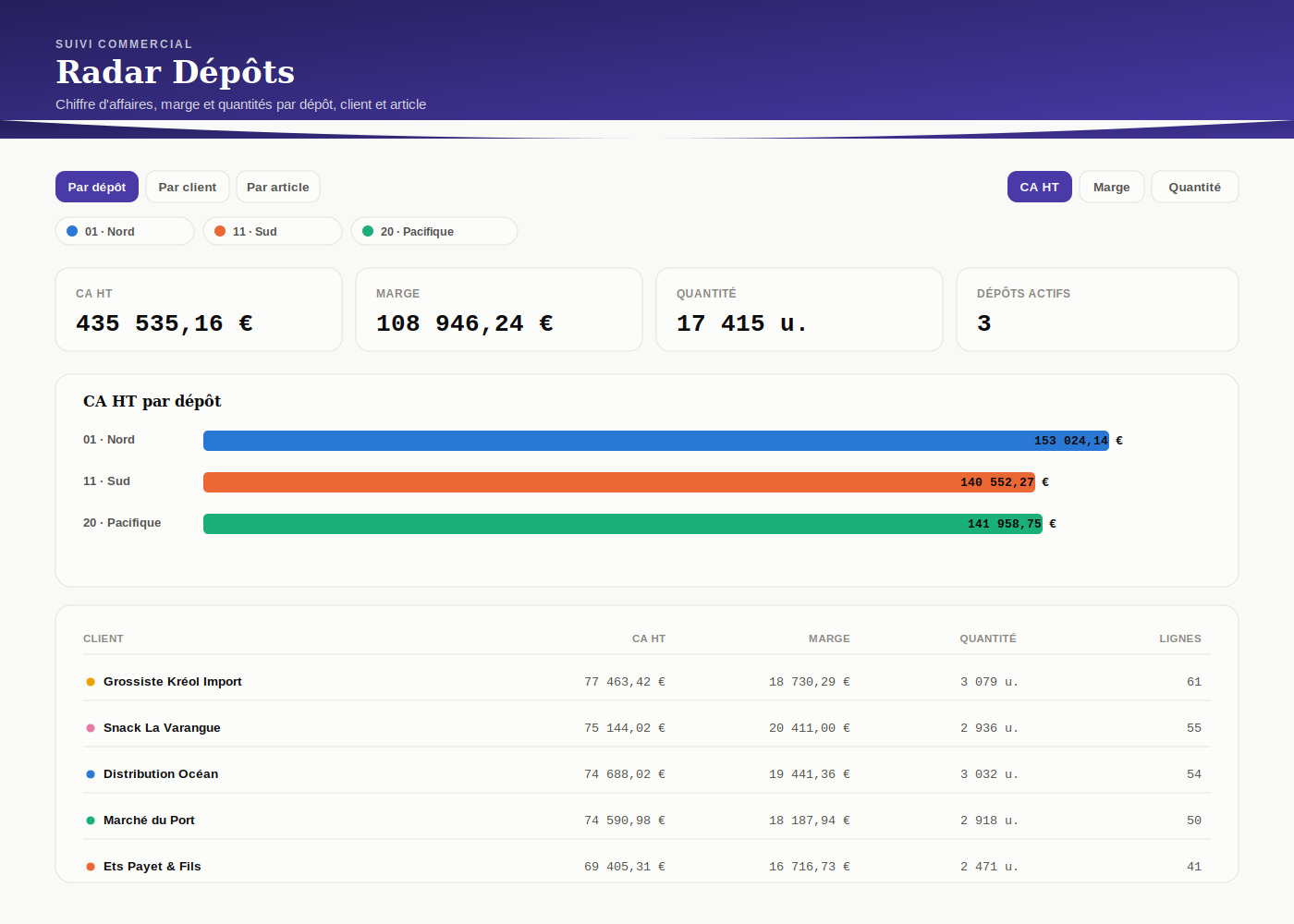Switch to the Par article tab
The width and height of the screenshot is (1294, 924).
(x=278, y=187)
